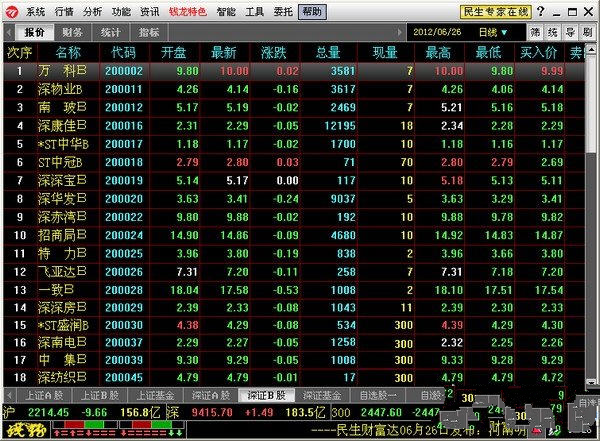Viewport: 600px width, 441px height.
Task: Click the date field 2012/06/26
Action: (x=437, y=32)
